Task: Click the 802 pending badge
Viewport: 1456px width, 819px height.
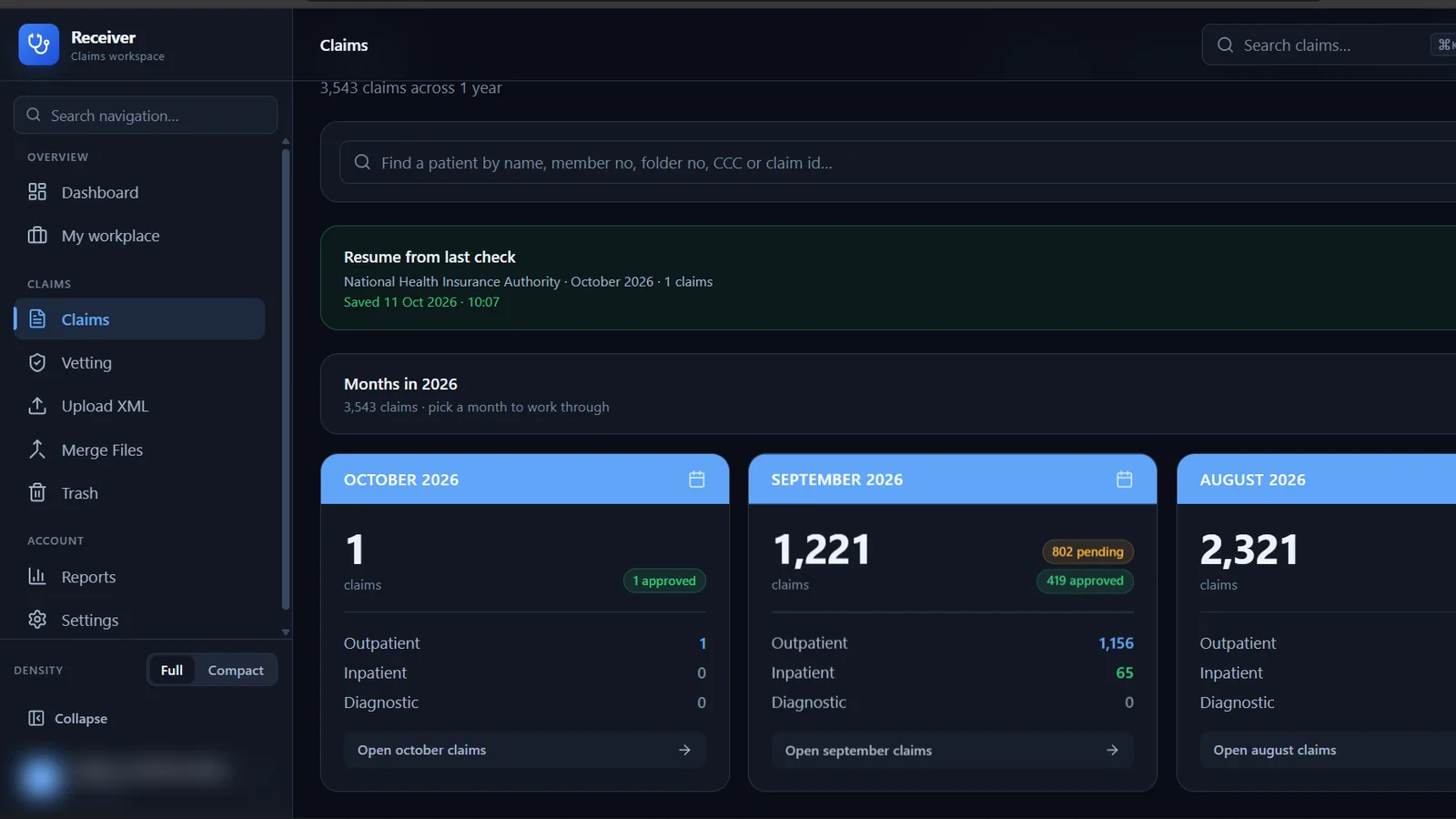Action: (1087, 551)
